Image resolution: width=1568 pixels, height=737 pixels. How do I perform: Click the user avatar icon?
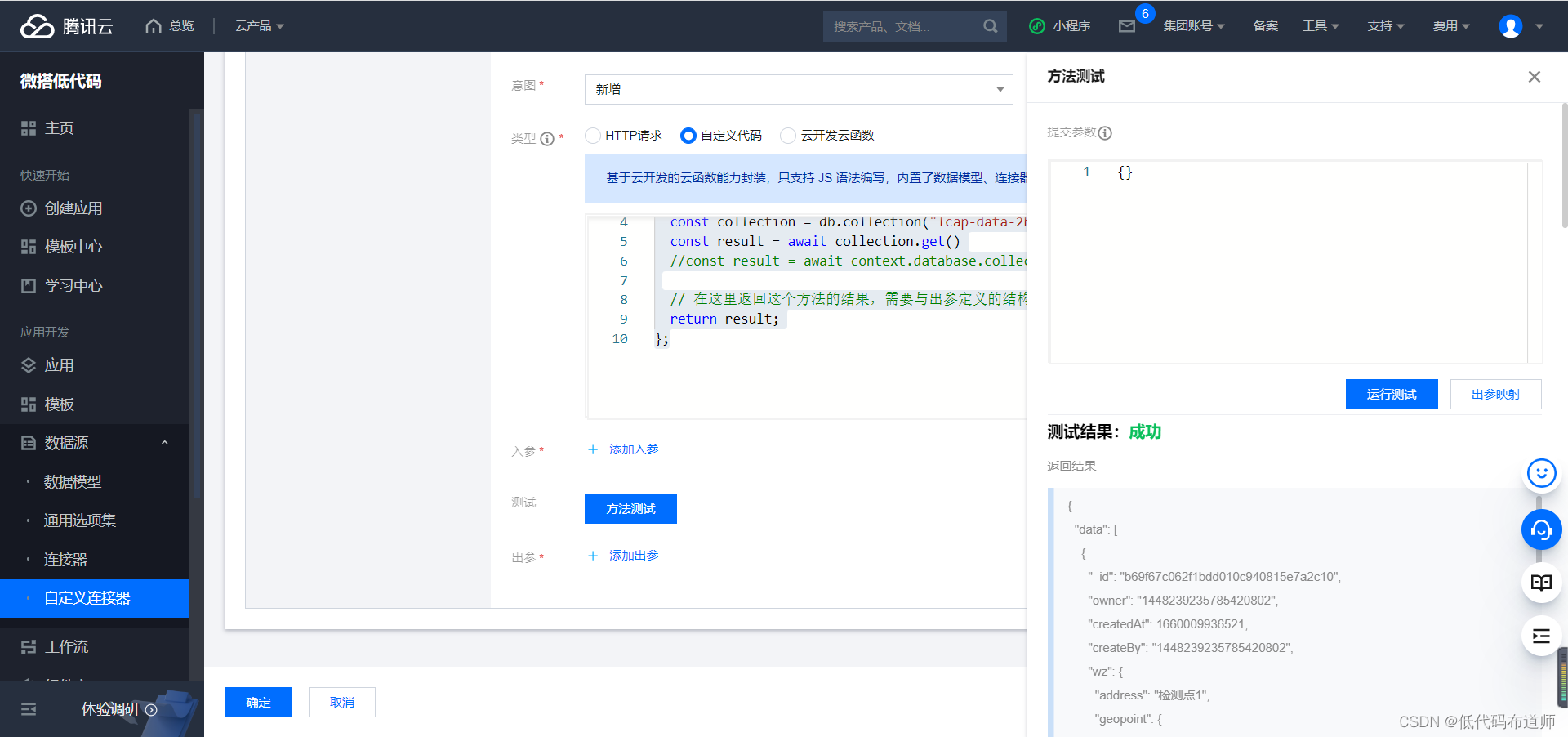pyautogui.click(x=1510, y=26)
